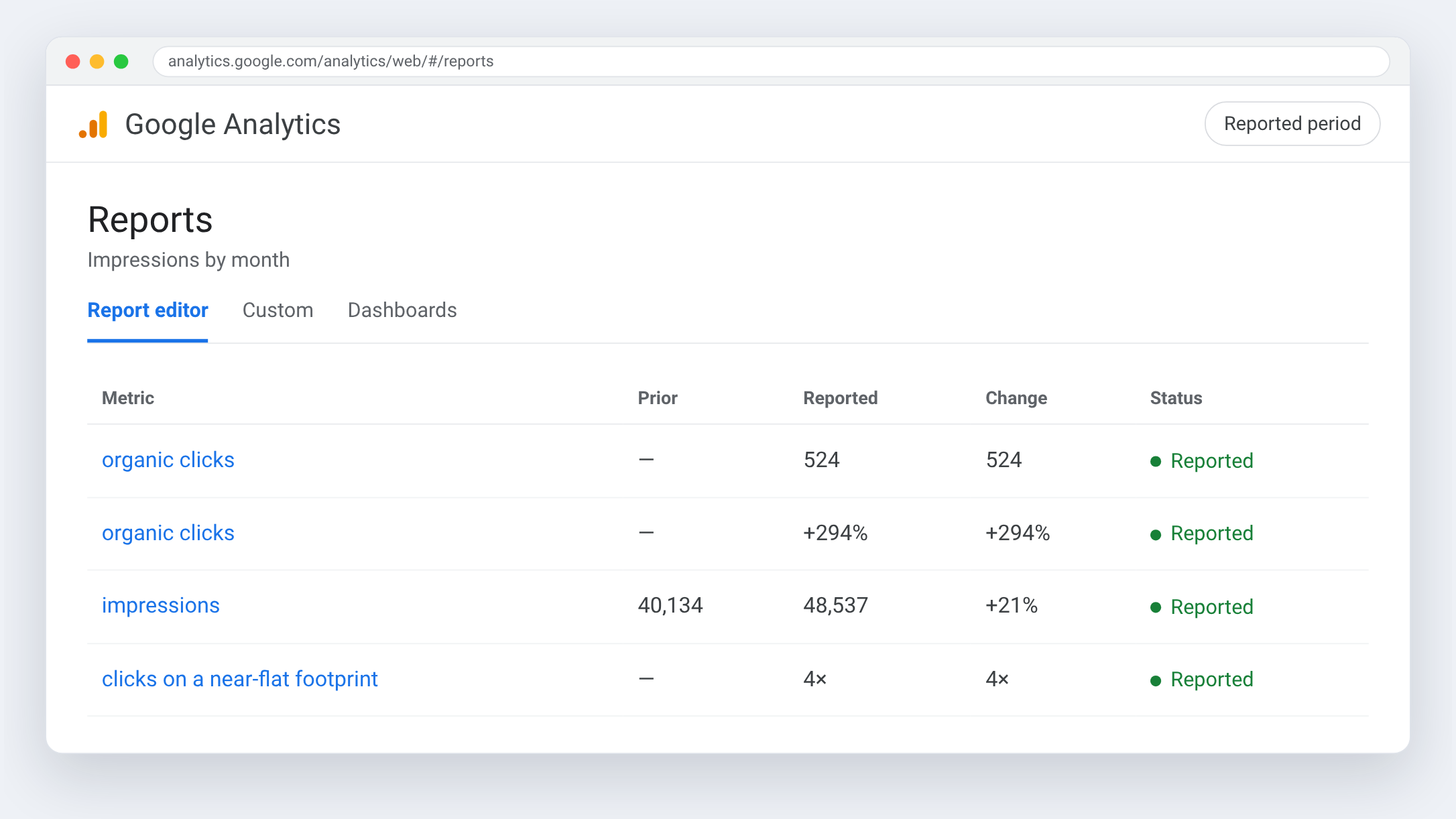Click the Reported column header
The image size is (1456, 819).
(841, 398)
